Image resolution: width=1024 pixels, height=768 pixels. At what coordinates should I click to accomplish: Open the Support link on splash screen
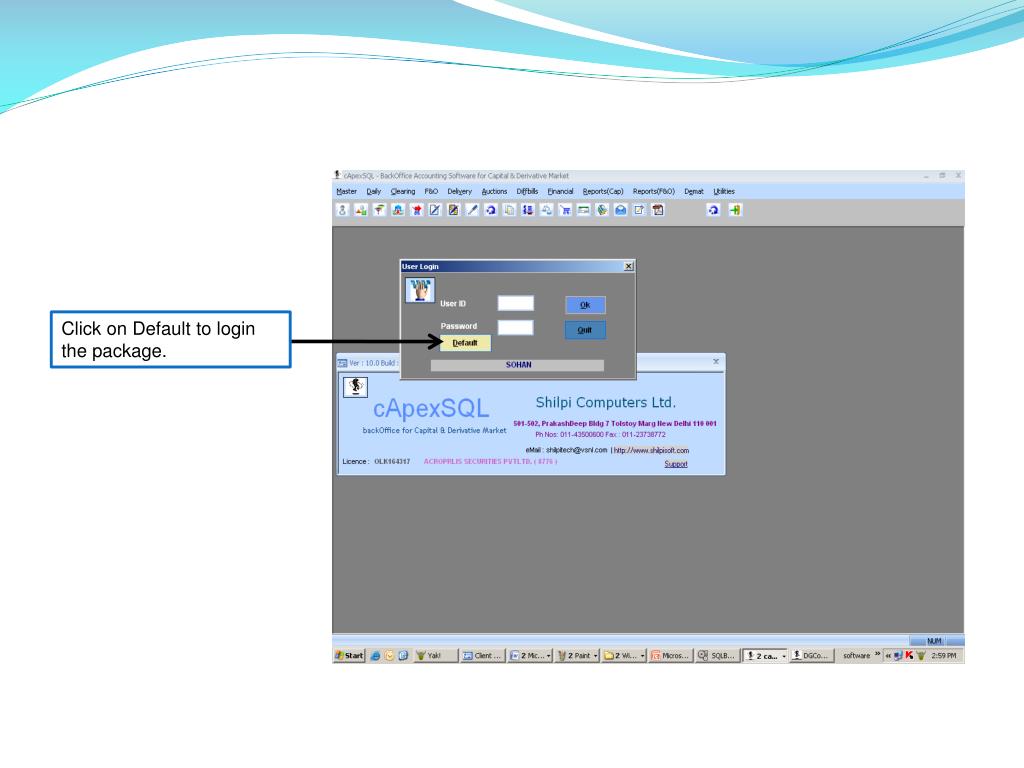[x=676, y=464]
